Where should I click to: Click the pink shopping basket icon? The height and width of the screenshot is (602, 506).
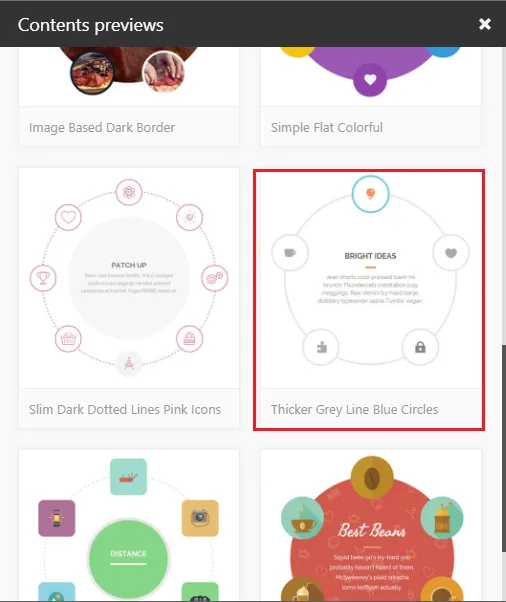tap(68, 339)
